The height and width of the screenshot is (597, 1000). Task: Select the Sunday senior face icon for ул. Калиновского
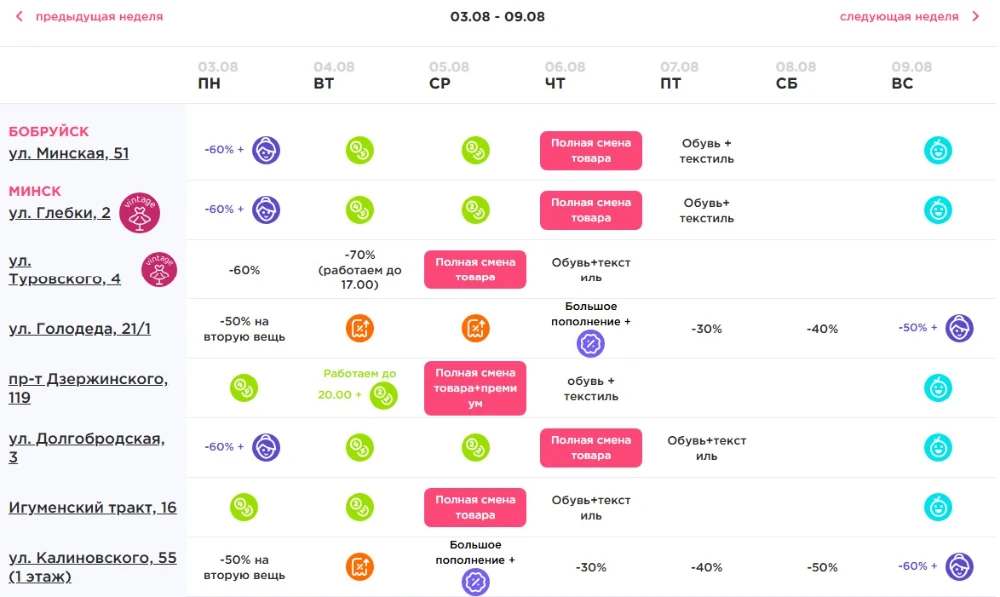959,566
